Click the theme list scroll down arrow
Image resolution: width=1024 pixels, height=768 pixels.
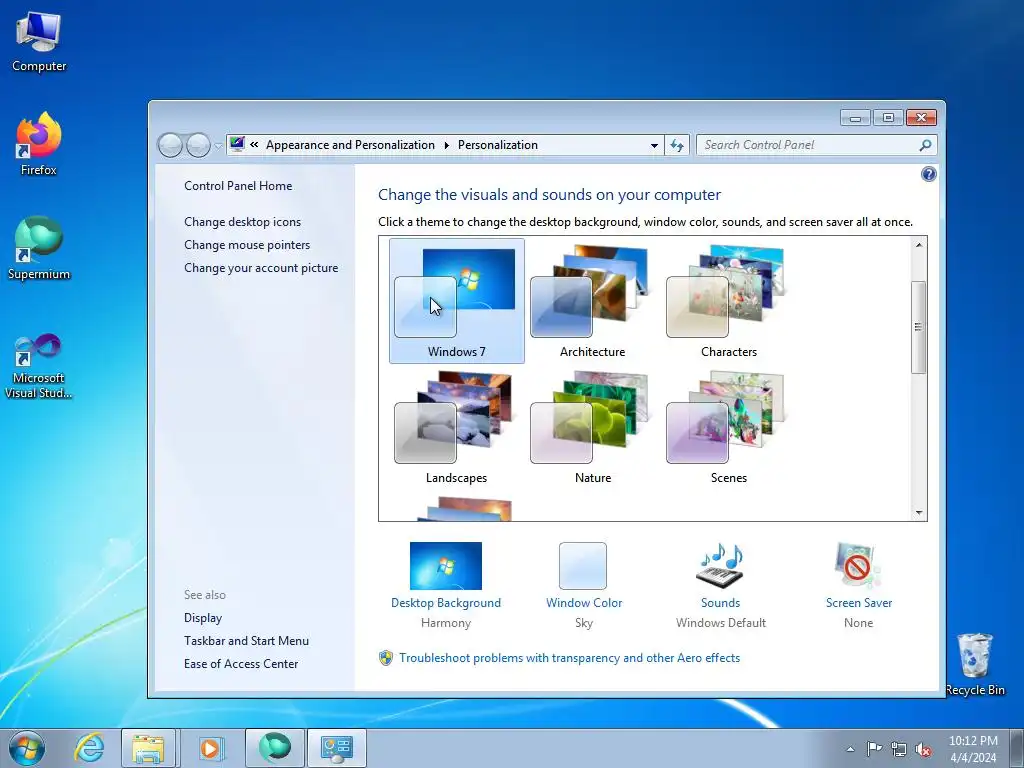(918, 513)
